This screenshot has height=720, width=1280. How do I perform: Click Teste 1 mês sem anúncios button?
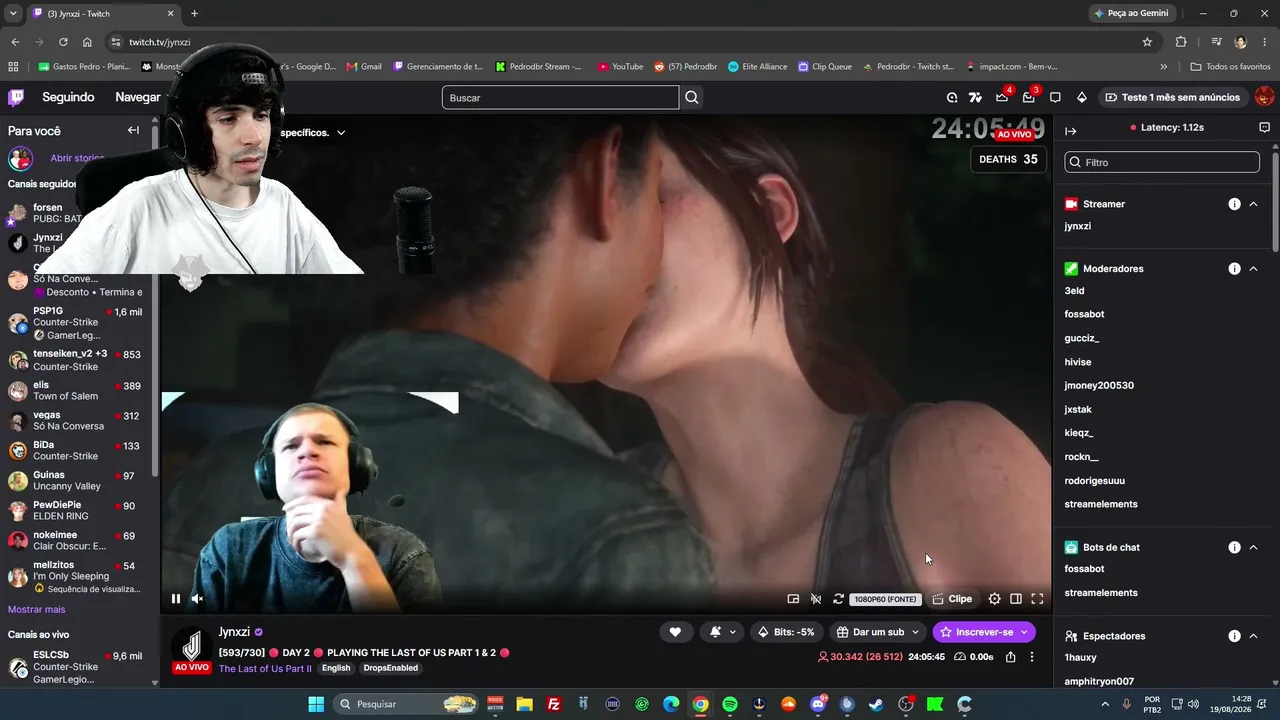point(1172,97)
